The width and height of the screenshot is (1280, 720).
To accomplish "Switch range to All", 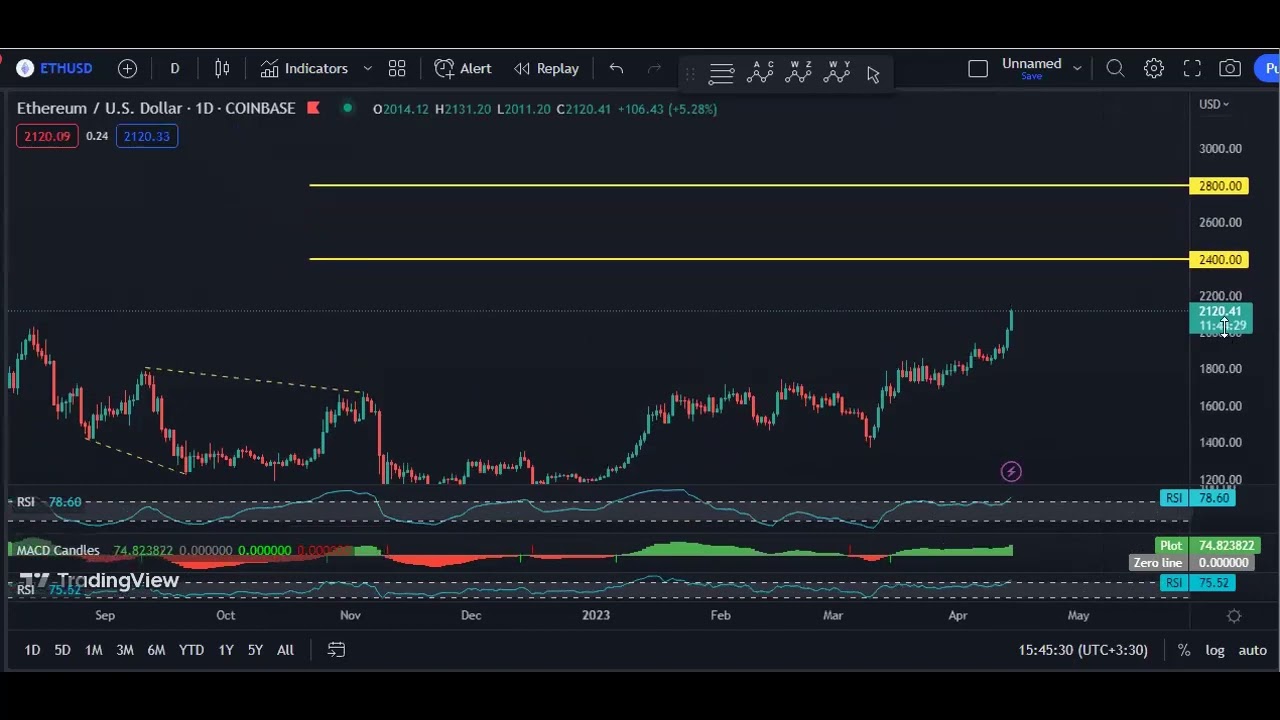I will pyautogui.click(x=285, y=650).
